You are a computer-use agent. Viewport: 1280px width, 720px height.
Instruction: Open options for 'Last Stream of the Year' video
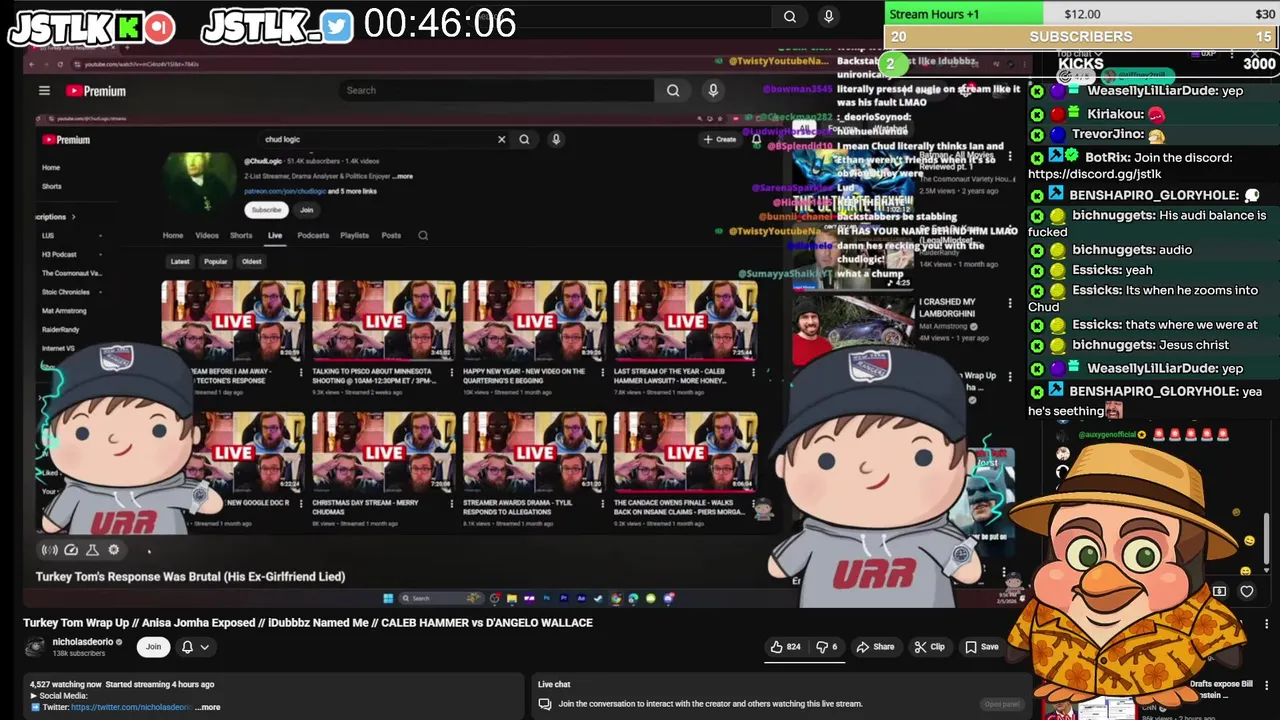[754, 372]
